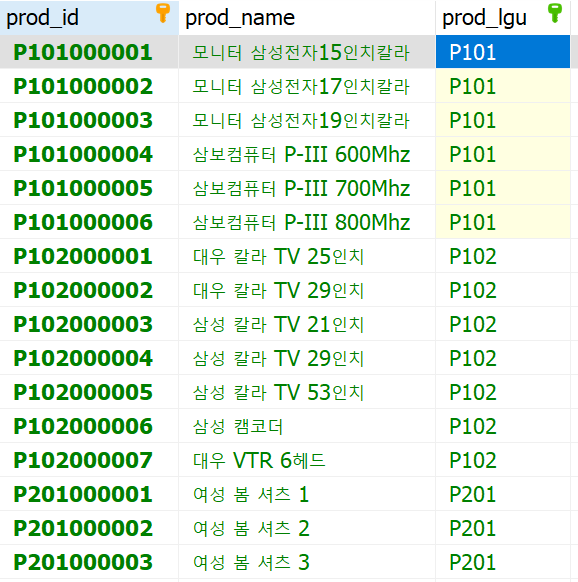Click product name 대우 칼라 TV 25인치

click(x=278, y=256)
